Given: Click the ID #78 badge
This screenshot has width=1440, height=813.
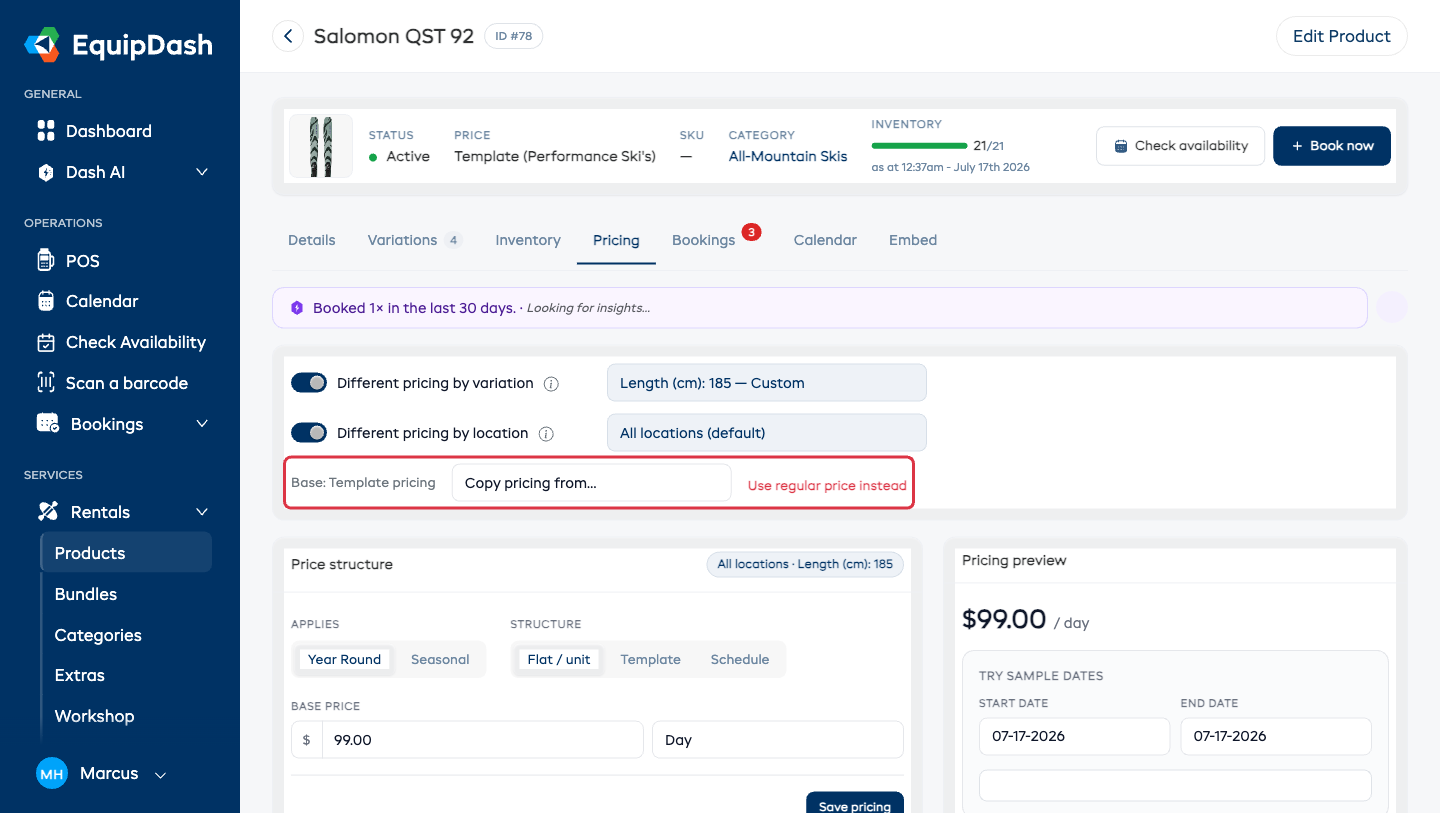Looking at the screenshot, I should tap(514, 36).
